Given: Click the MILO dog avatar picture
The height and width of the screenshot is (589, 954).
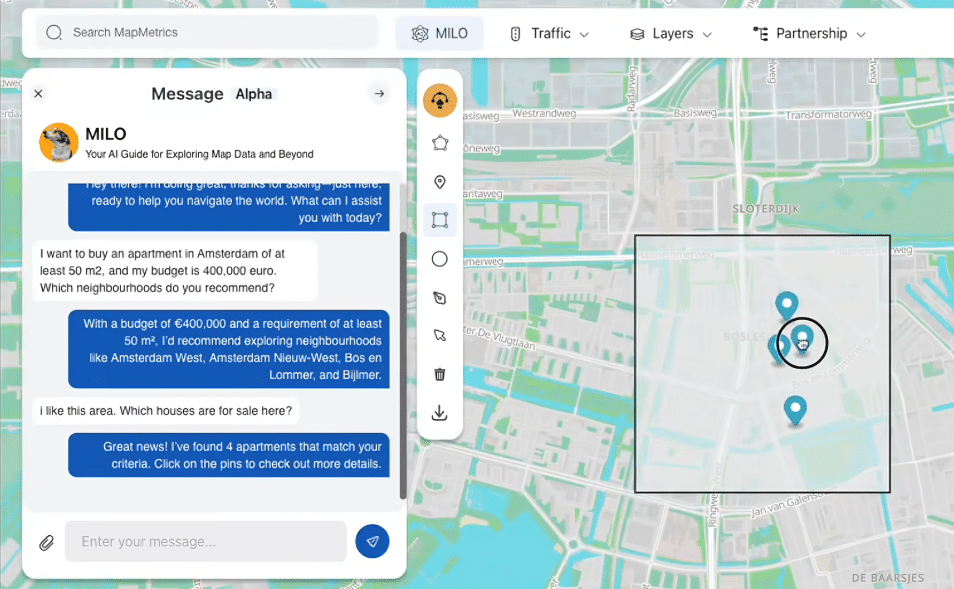Looking at the screenshot, I should (59, 142).
